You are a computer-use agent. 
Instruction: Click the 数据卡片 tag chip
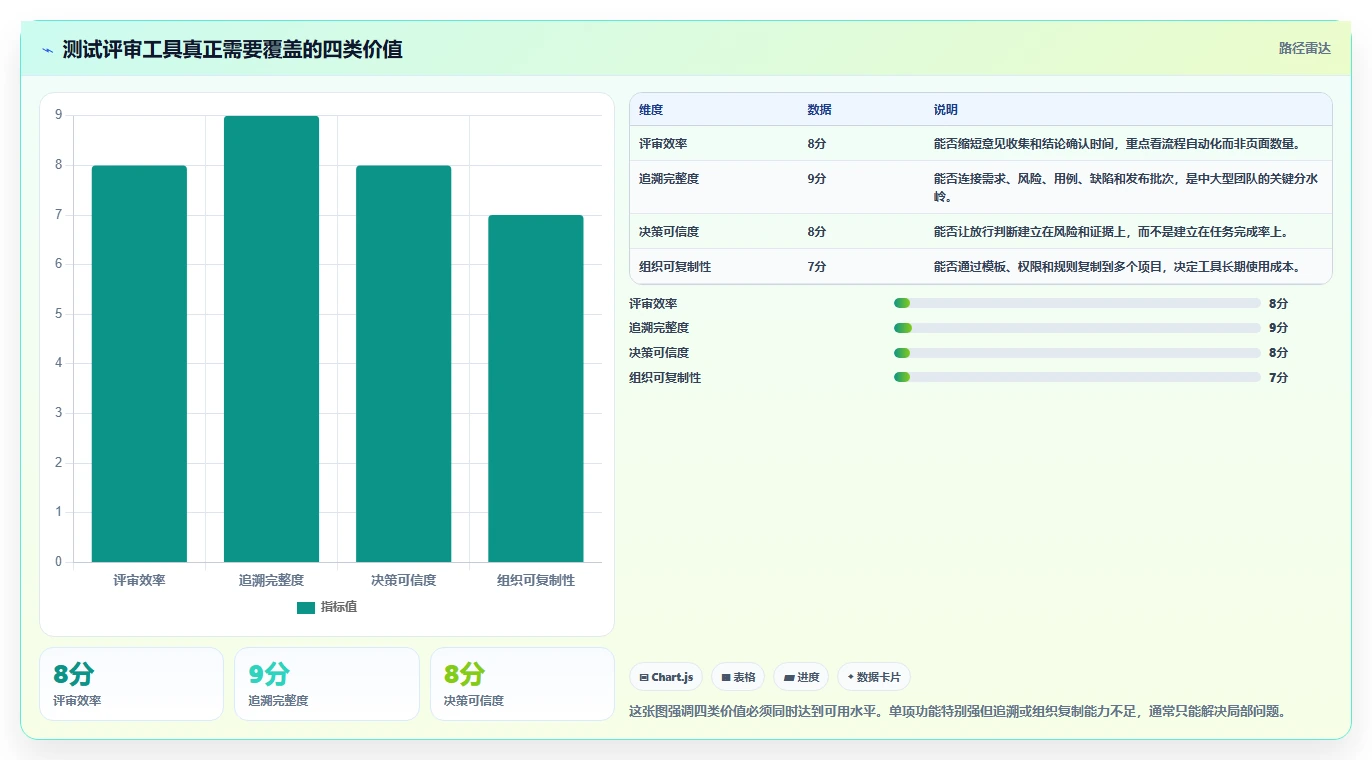point(874,677)
